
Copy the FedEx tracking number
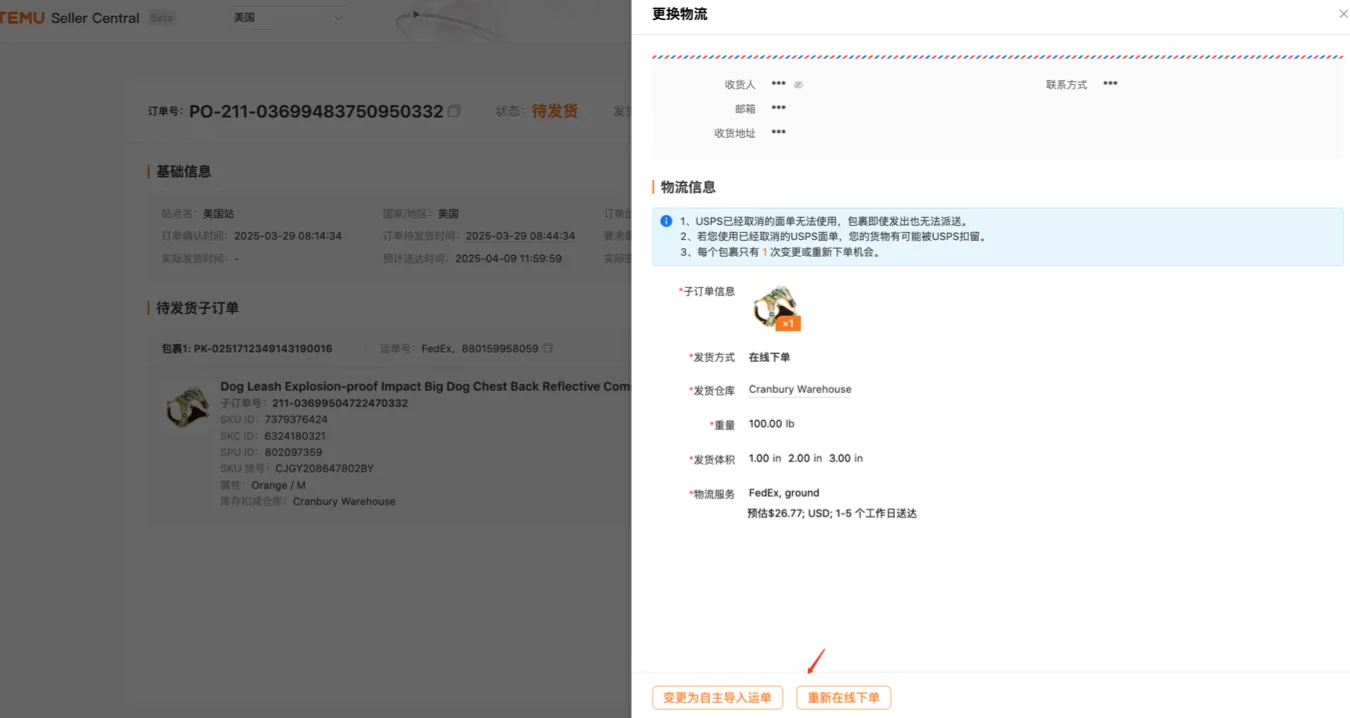coord(547,349)
